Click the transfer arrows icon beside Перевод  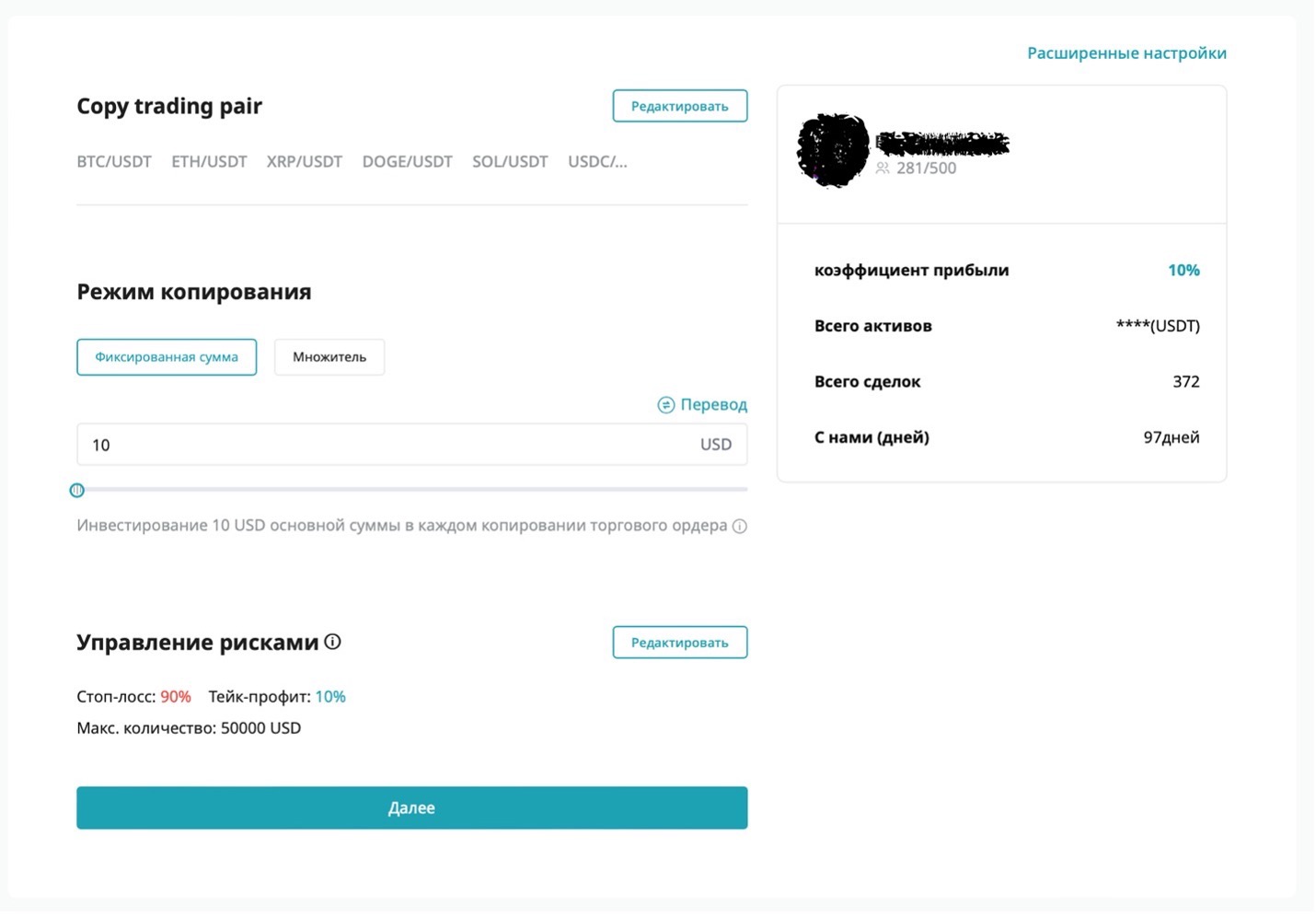(x=665, y=405)
